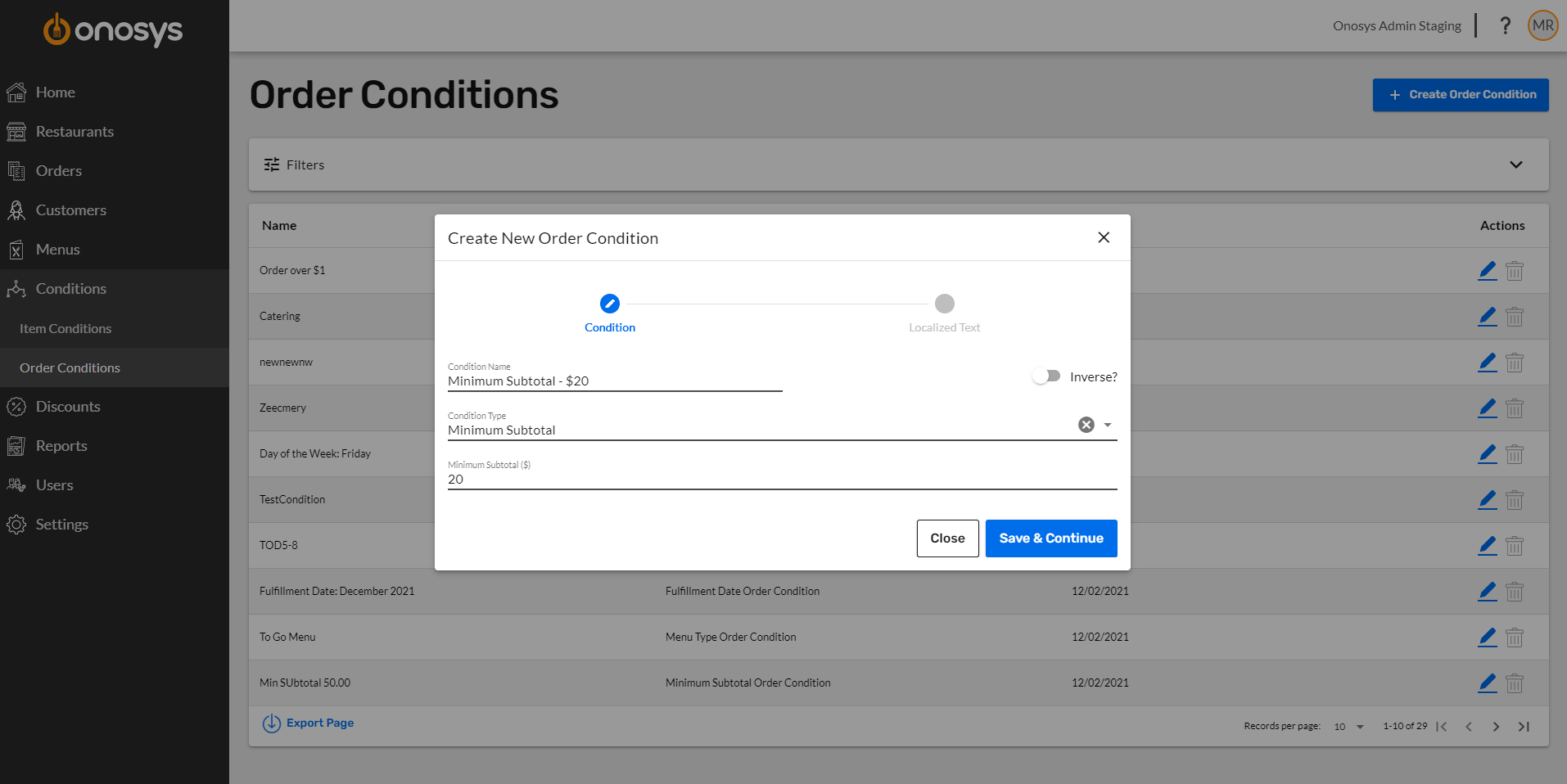Switch to the Localized Text step

pos(944,303)
